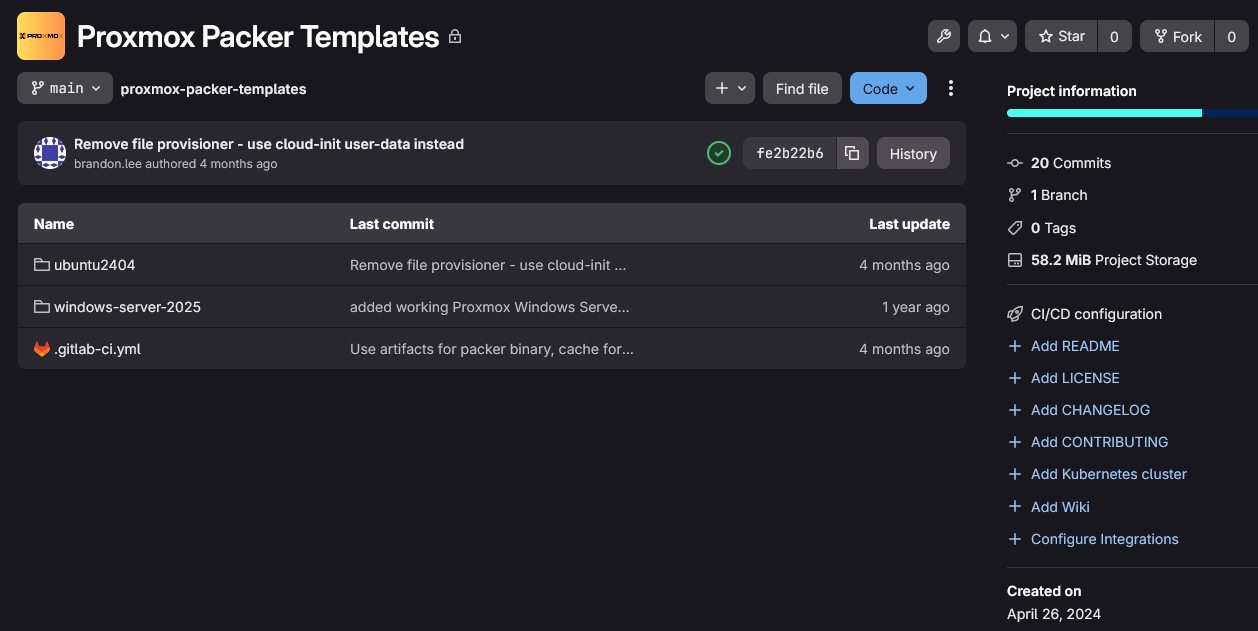The width and height of the screenshot is (1258, 631).
Task: Open the bell notification settings dropdown
Action: tap(992, 36)
